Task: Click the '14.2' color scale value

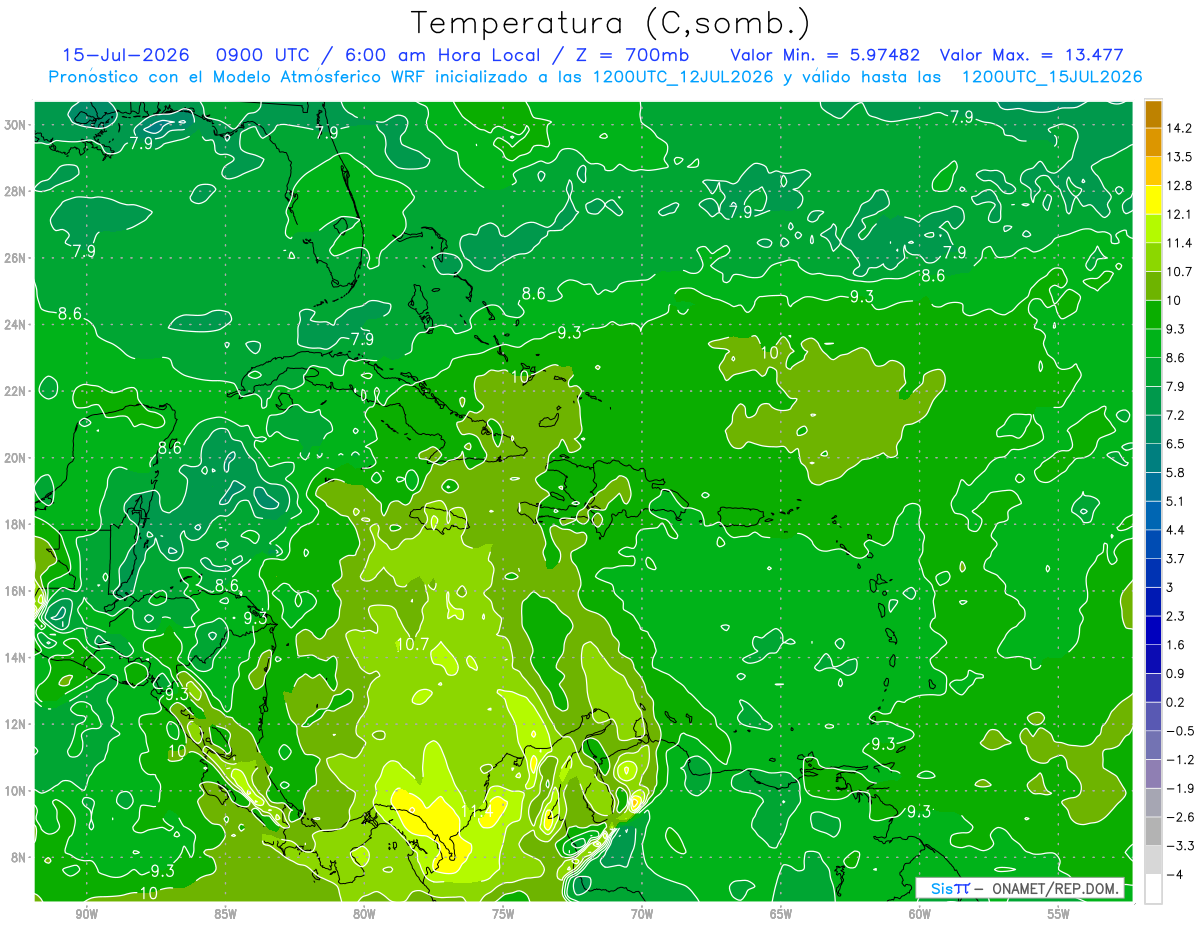Action: point(1180,128)
